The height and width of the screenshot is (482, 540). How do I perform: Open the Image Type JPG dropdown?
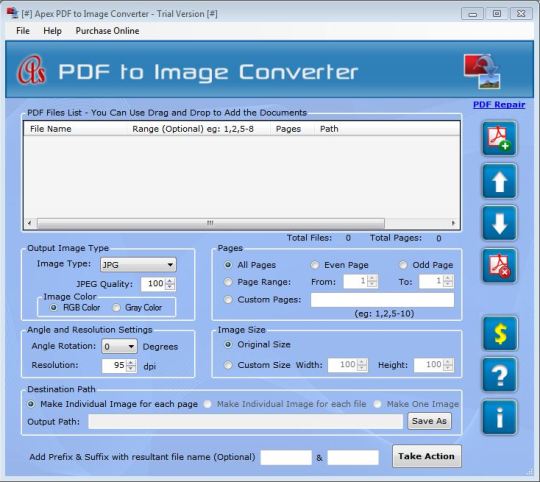click(138, 265)
